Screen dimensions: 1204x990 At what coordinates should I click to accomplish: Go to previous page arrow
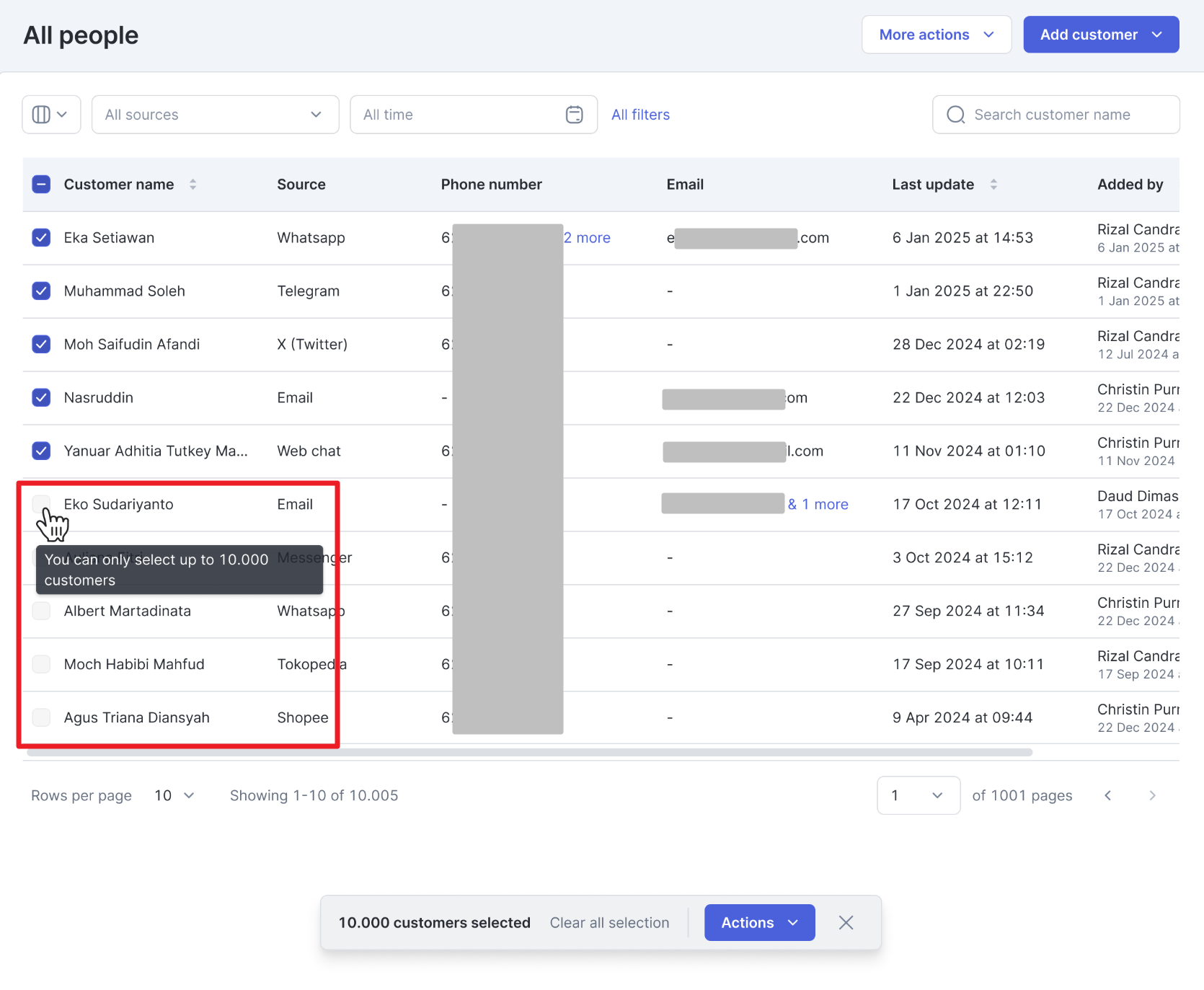[1107, 795]
